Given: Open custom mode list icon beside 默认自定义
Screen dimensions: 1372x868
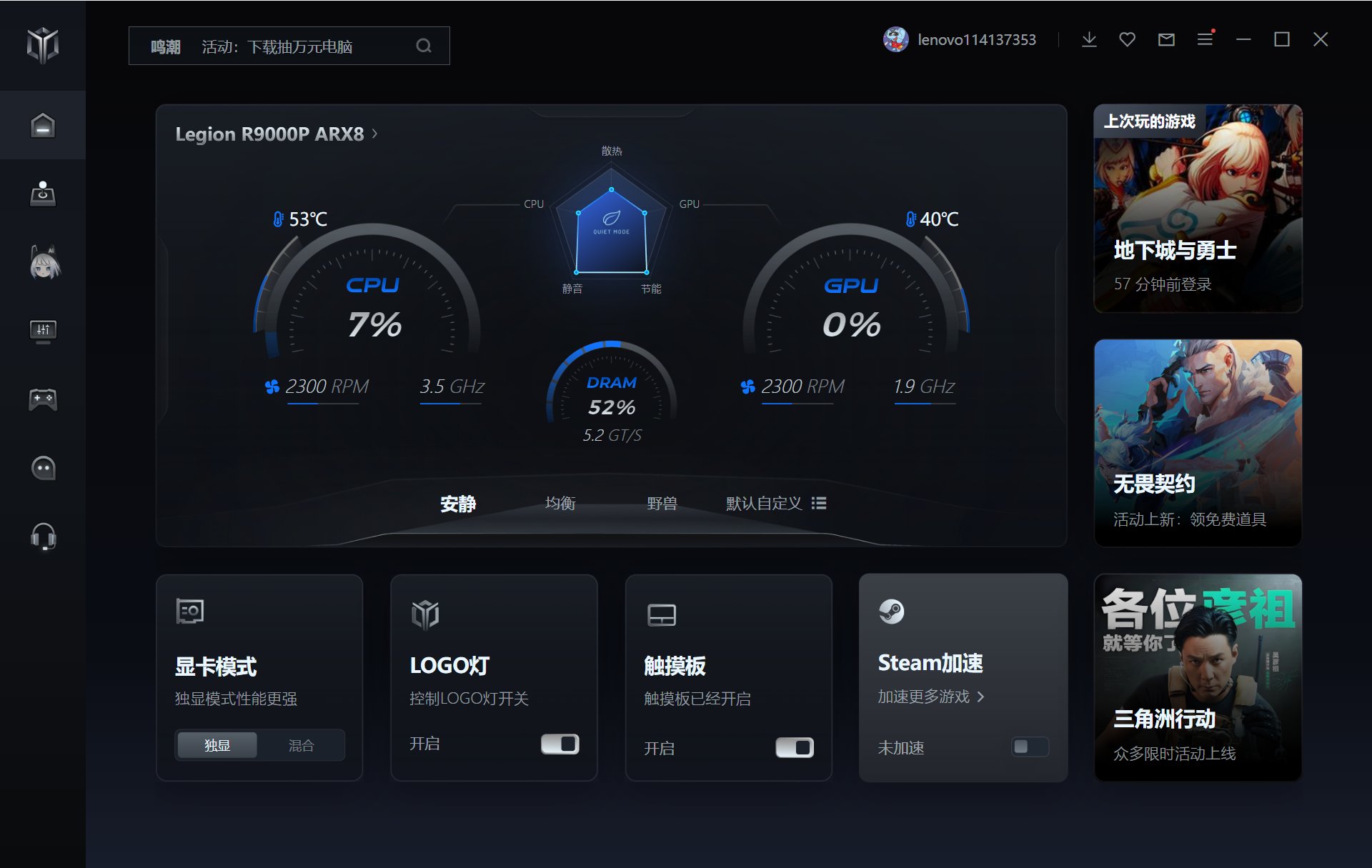Looking at the screenshot, I should click(819, 503).
